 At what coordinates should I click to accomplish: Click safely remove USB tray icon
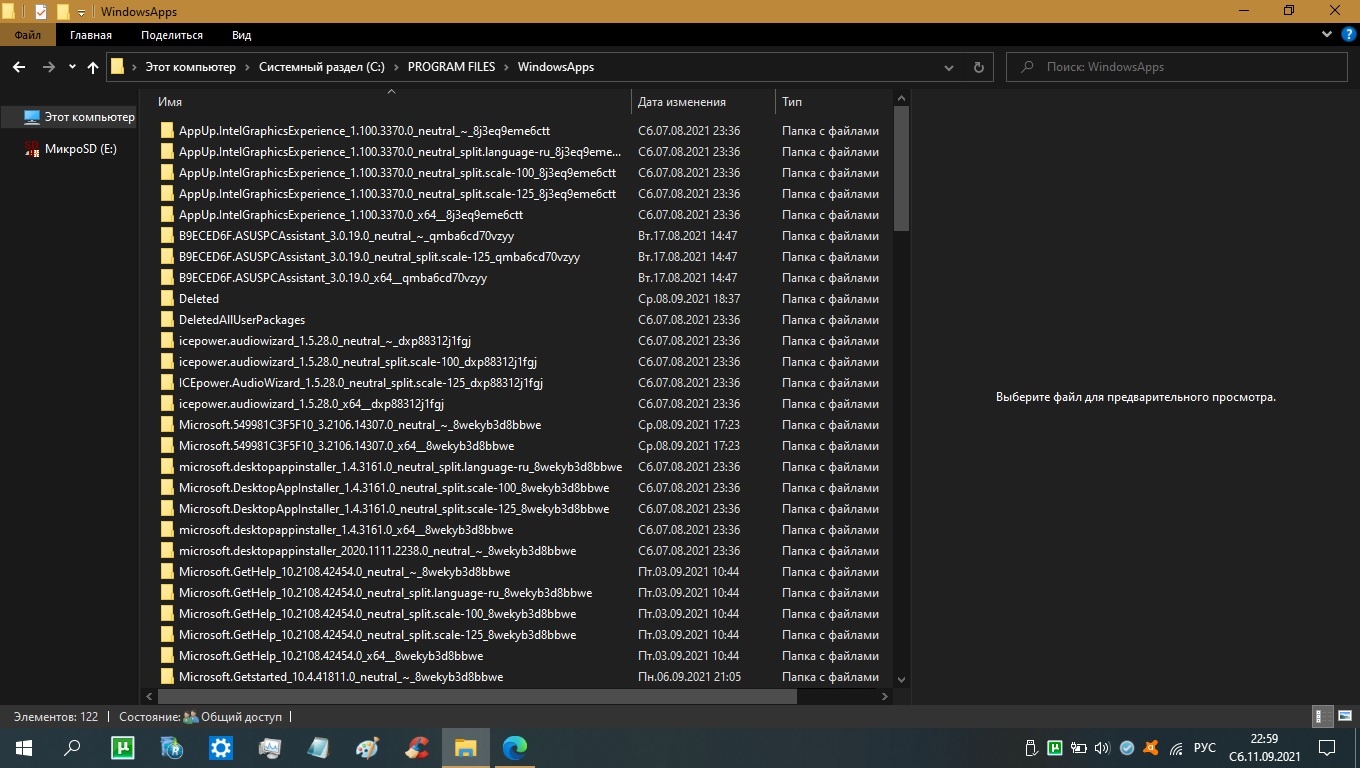[x=1031, y=747]
